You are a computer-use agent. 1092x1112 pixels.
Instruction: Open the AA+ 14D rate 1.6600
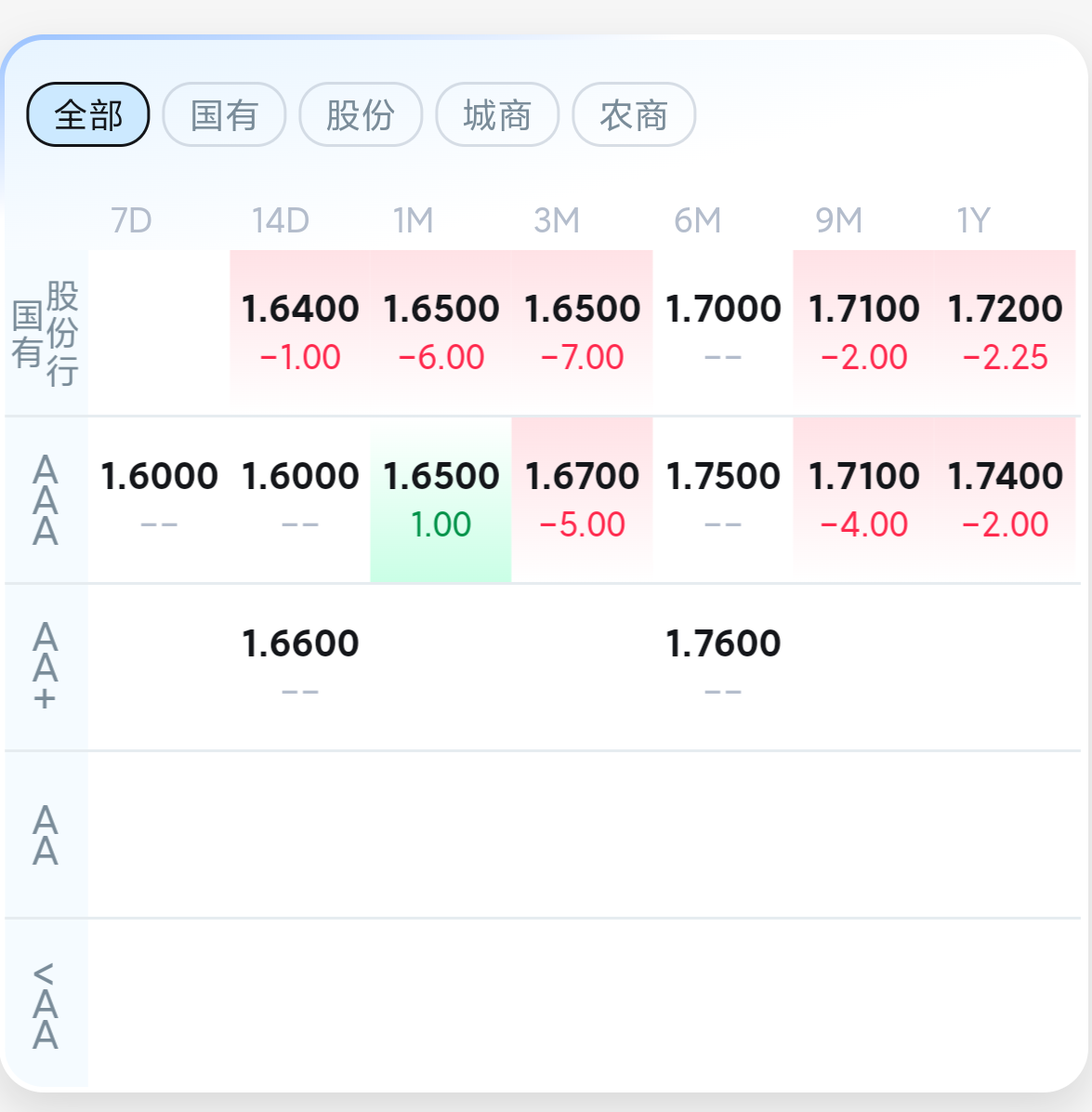pos(300,643)
